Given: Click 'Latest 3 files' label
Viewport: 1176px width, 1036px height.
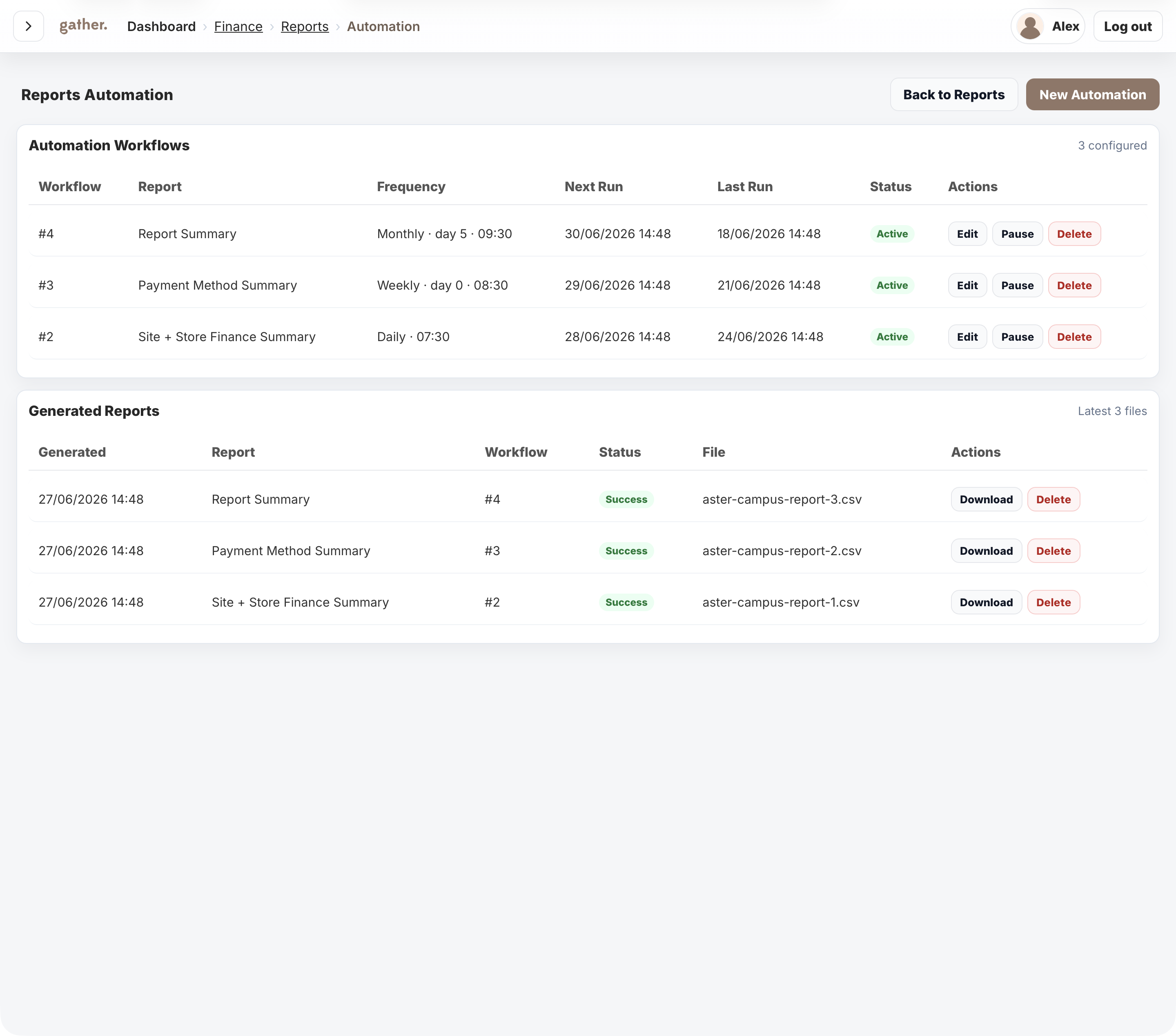Looking at the screenshot, I should [1111, 411].
